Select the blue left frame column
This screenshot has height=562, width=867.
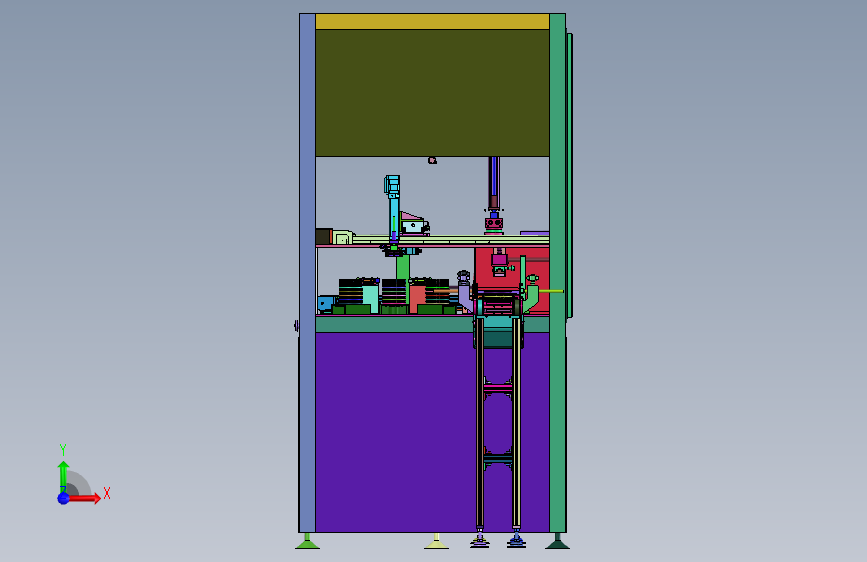coord(307,273)
